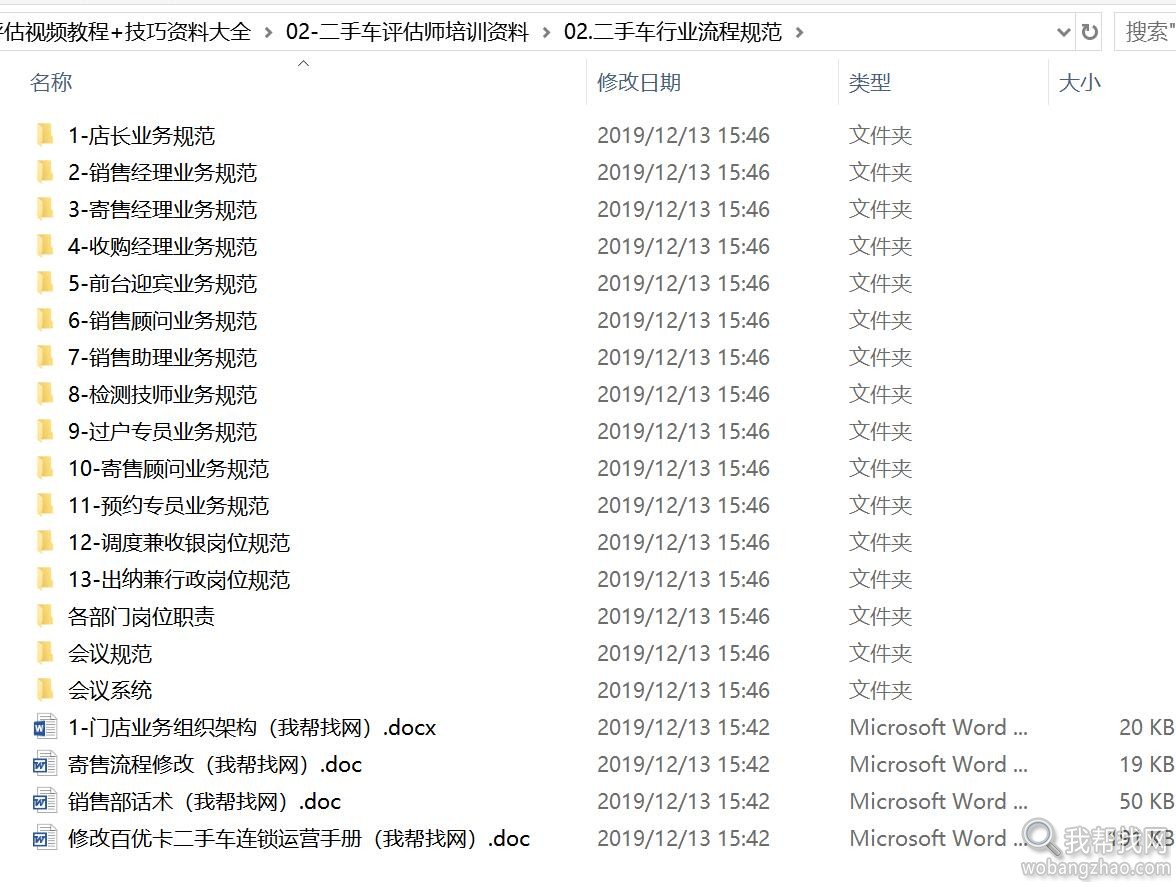Go to 估视频教程+技巧资料大全 breadcrumb

click(x=125, y=31)
